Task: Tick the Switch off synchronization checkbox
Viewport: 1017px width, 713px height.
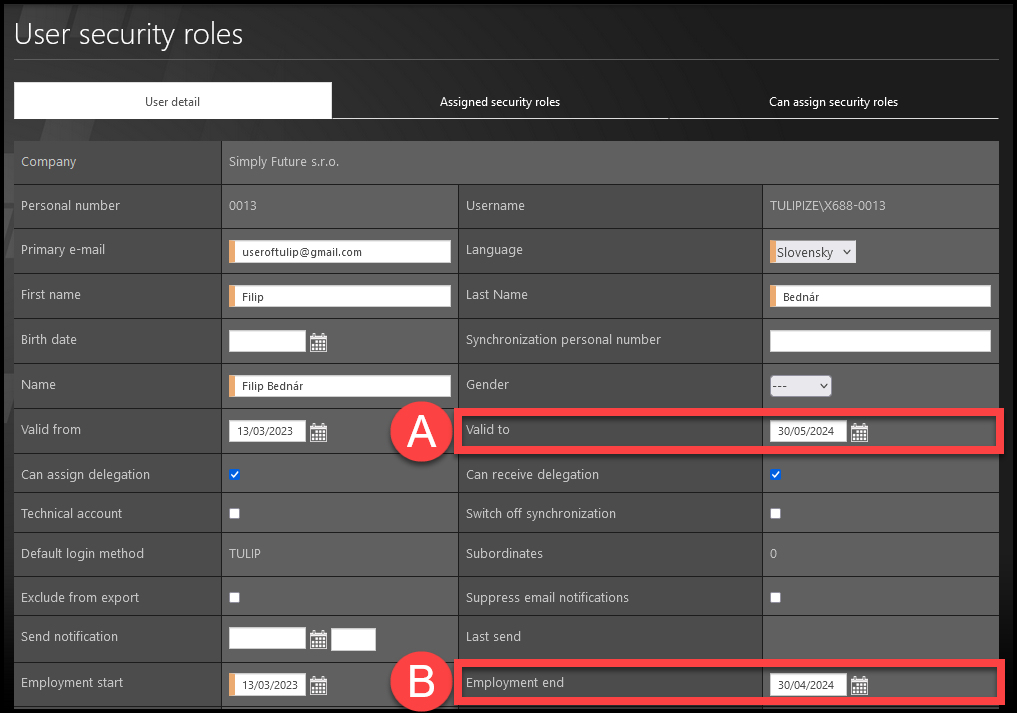Action: (776, 513)
